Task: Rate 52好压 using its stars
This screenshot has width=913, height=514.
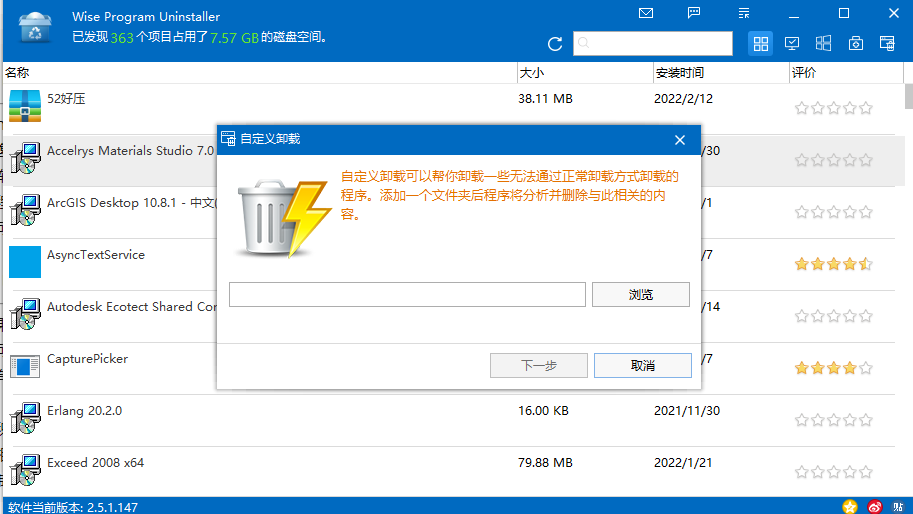Action: coord(834,108)
